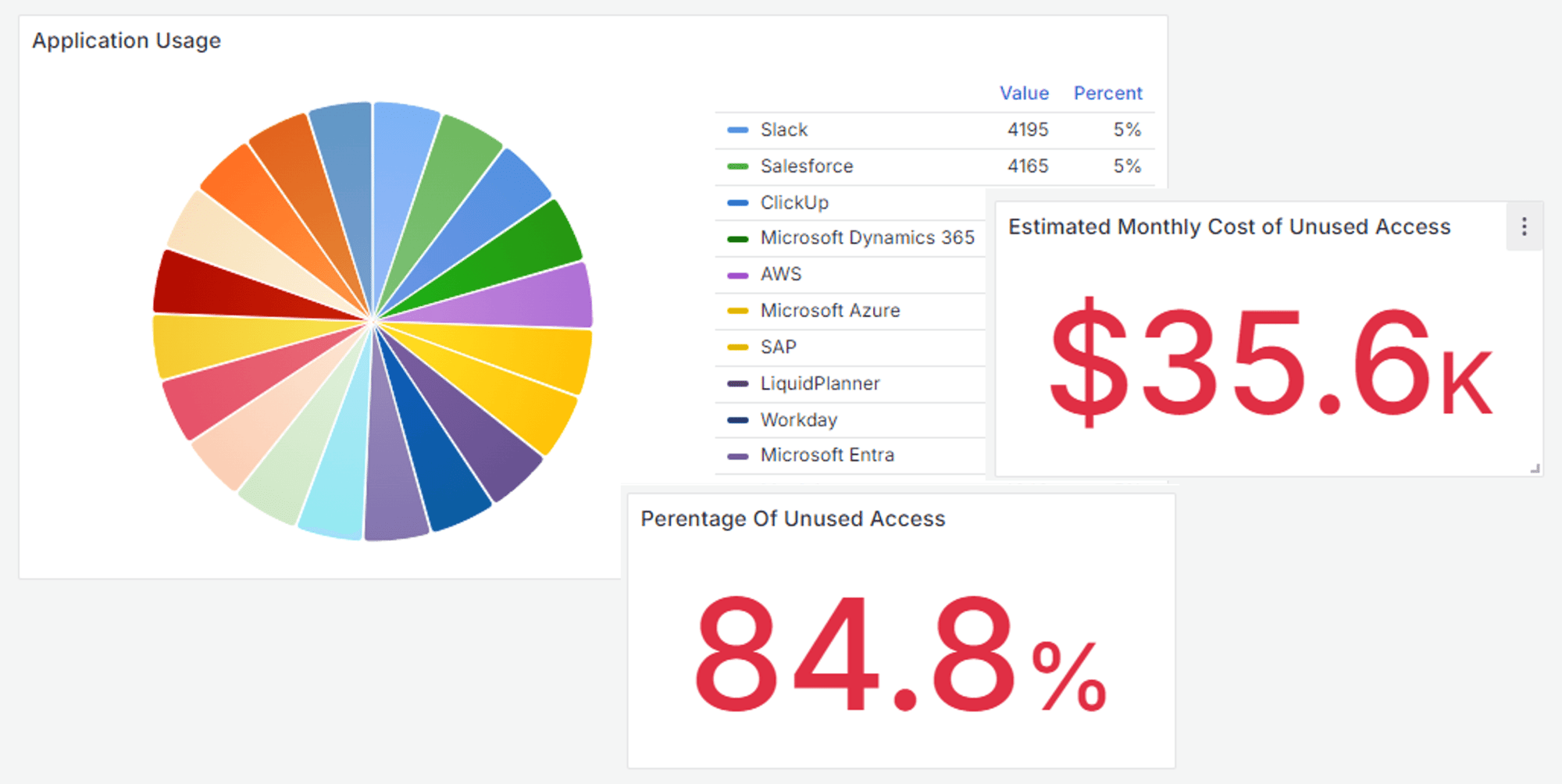The height and width of the screenshot is (784, 1562).
Task: Click Salesforce's green legend color marker
Action: pos(737,166)
